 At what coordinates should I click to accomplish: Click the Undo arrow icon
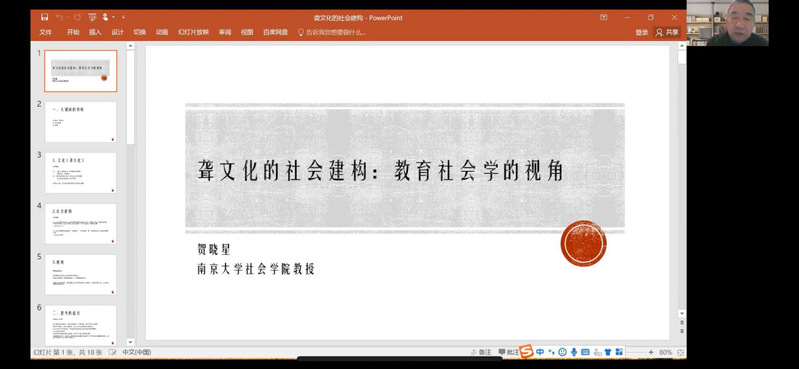point(60,17)
